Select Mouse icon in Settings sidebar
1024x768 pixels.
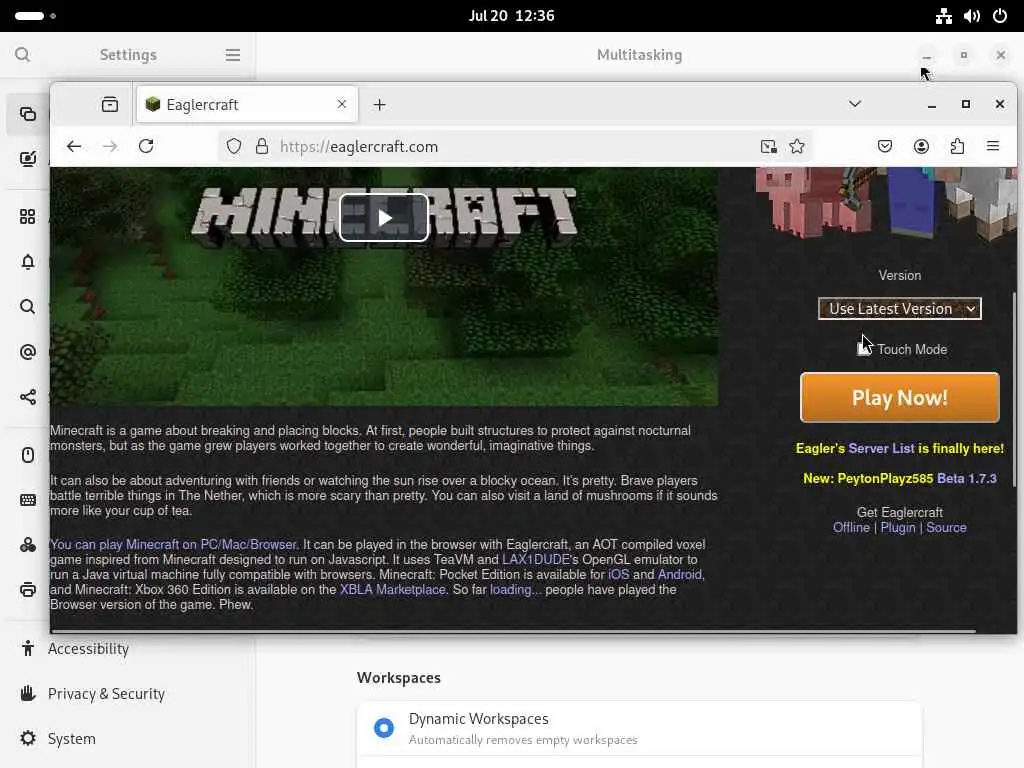pos(27,455)
